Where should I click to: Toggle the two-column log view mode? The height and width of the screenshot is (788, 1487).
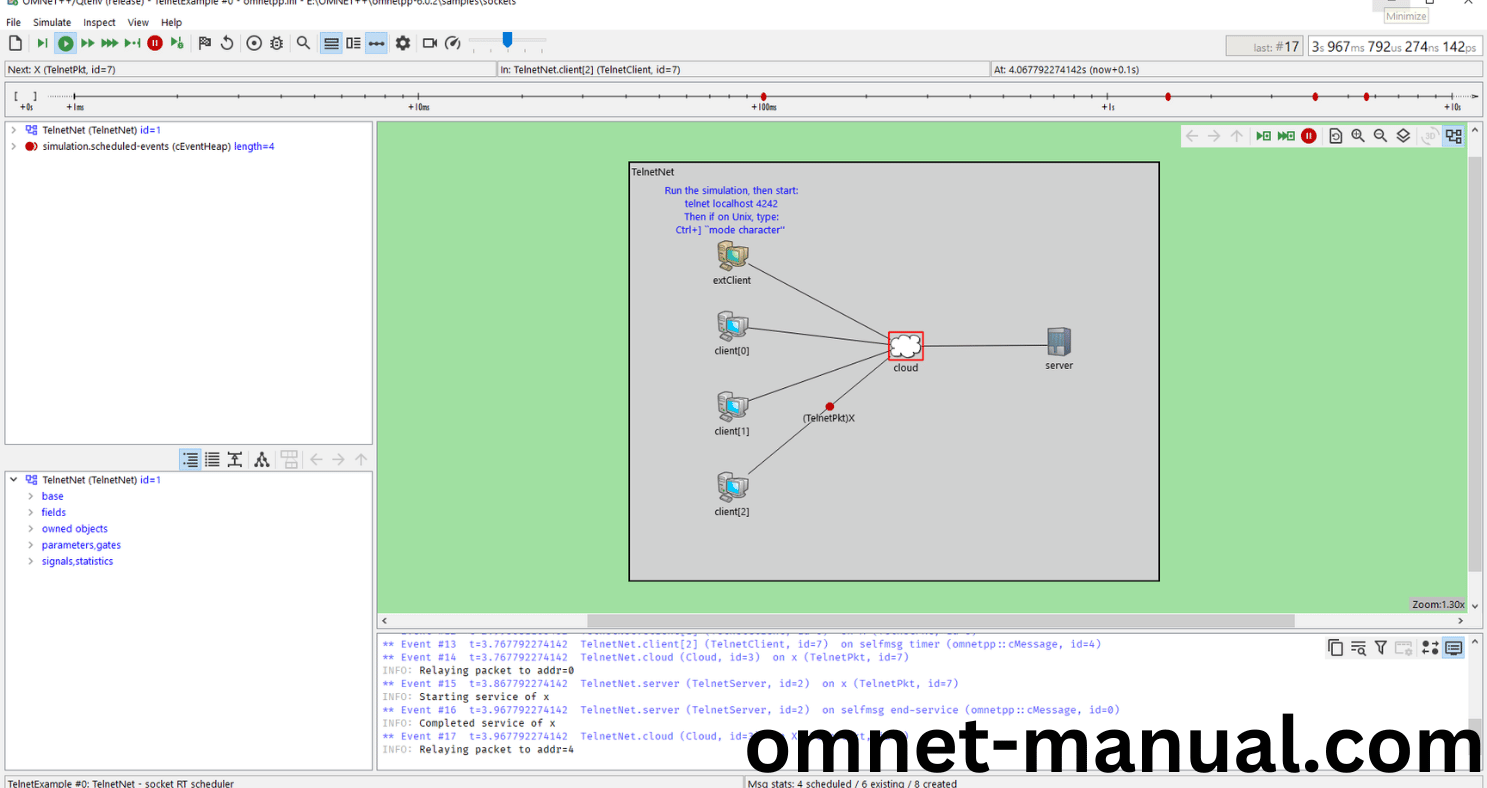352,43
